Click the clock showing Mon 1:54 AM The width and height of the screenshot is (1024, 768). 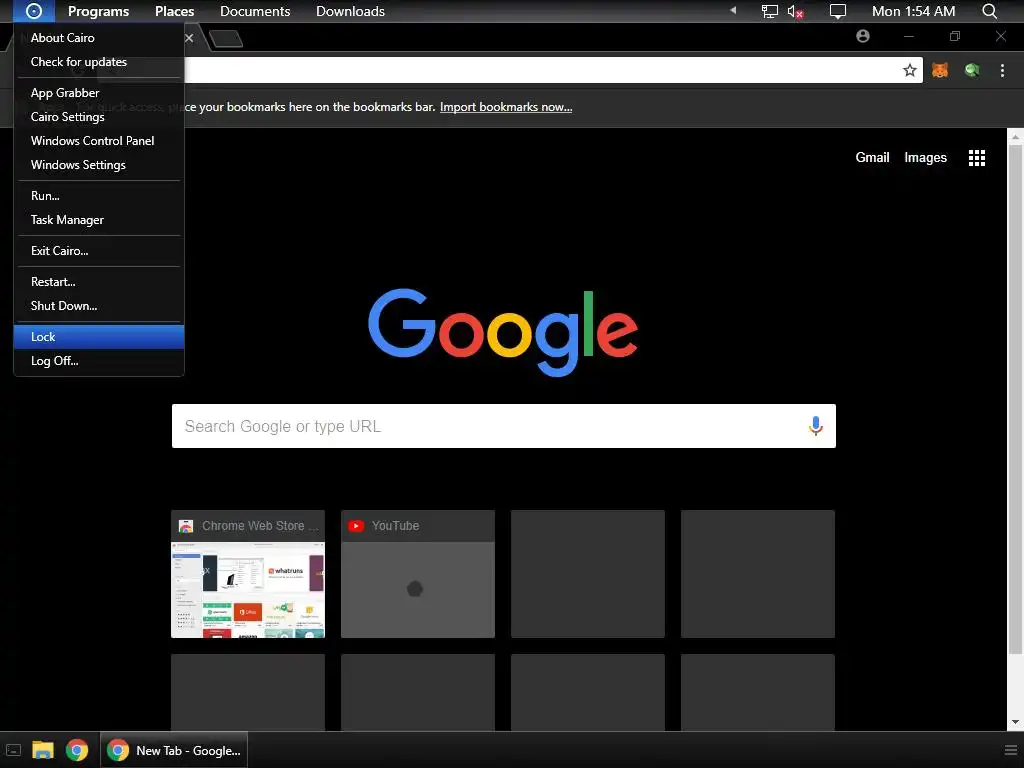[913, 11]
